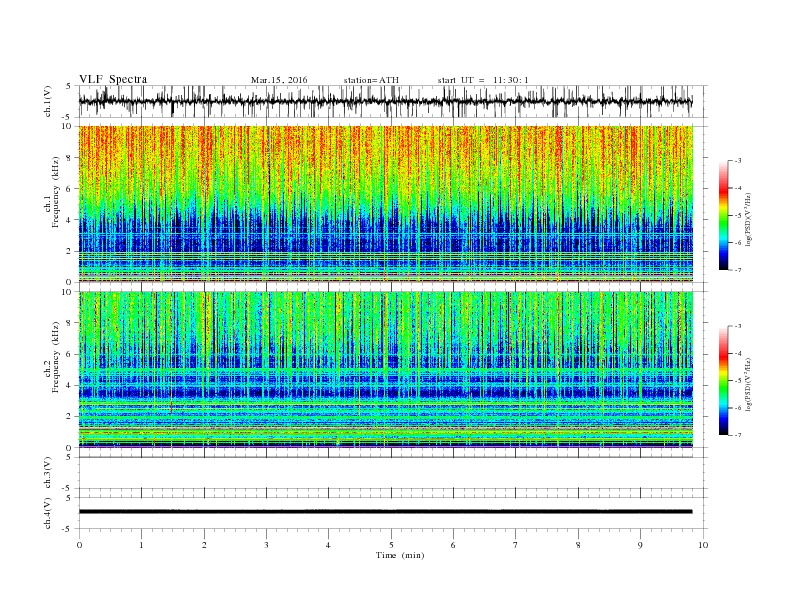Click time axis tick label "10"
Viewport: 792px width, 612px height.
[x=703, y=545]
